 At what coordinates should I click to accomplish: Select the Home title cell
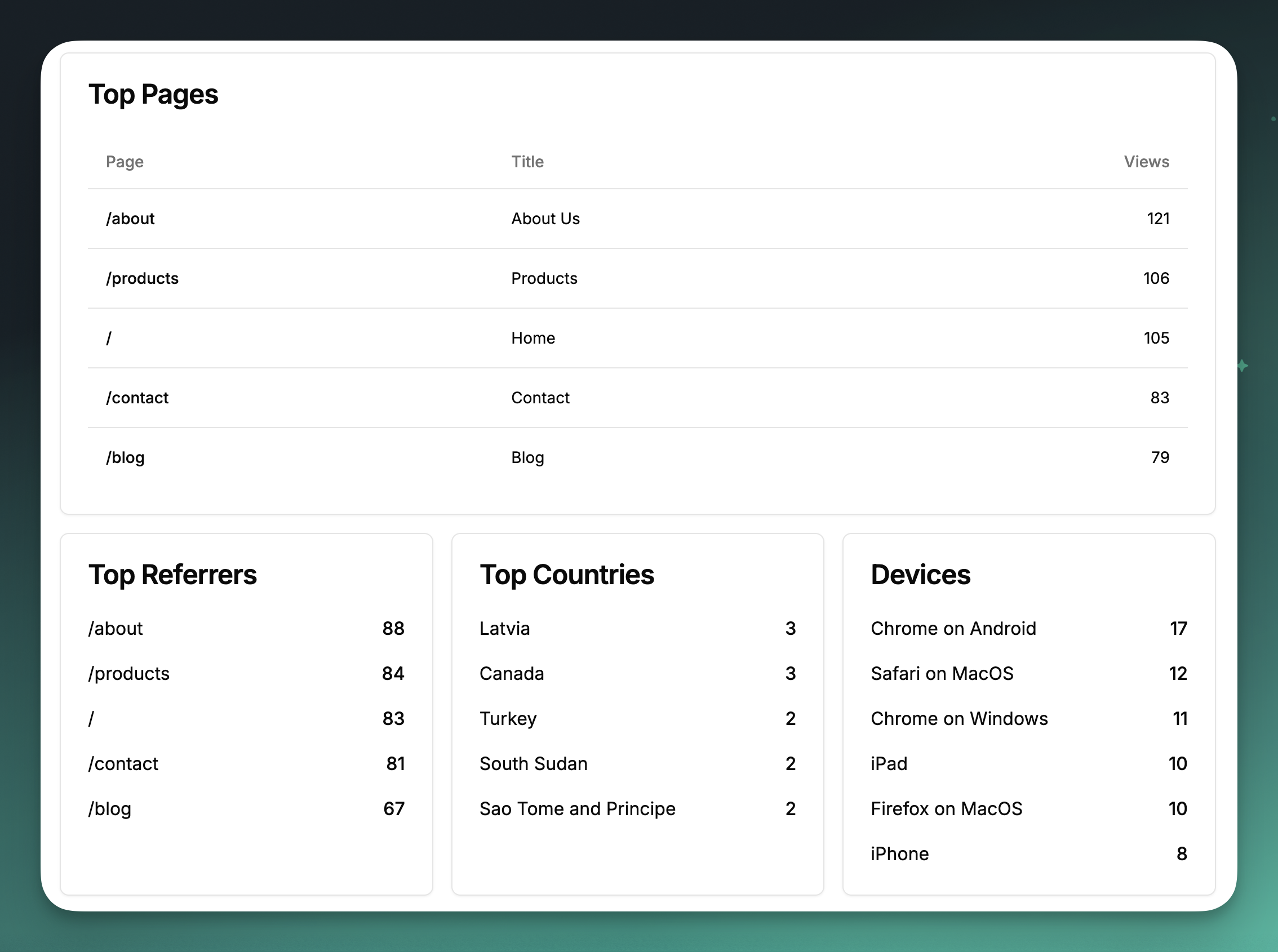(533, 339)
